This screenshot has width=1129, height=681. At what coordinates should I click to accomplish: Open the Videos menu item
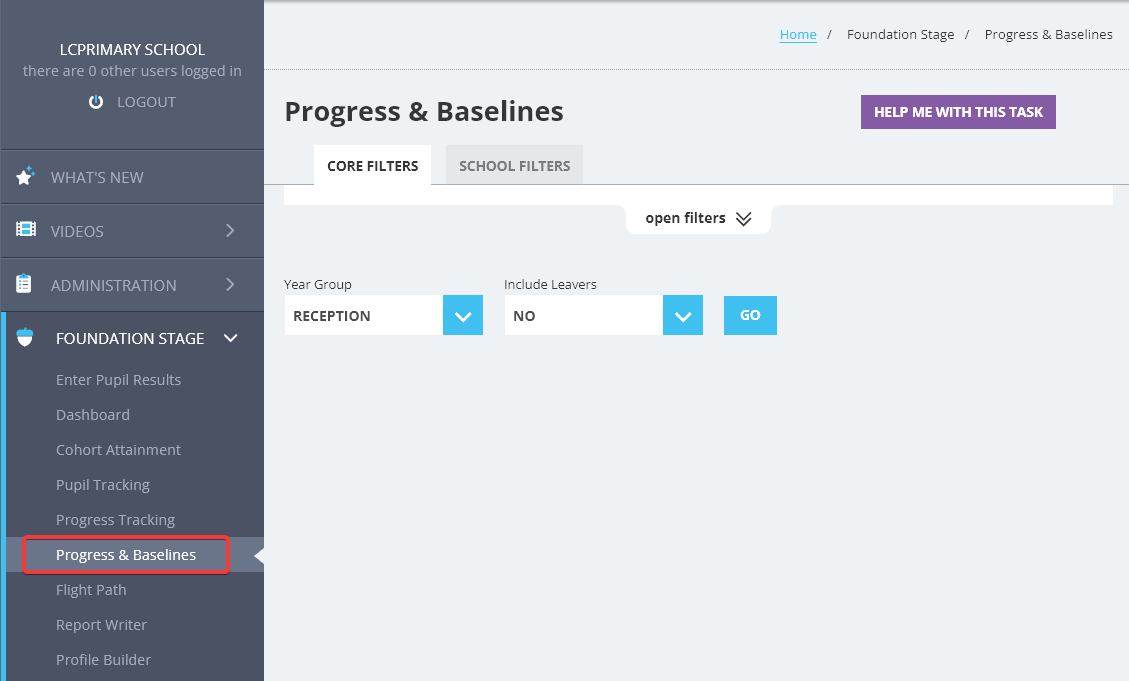point(132,231)
